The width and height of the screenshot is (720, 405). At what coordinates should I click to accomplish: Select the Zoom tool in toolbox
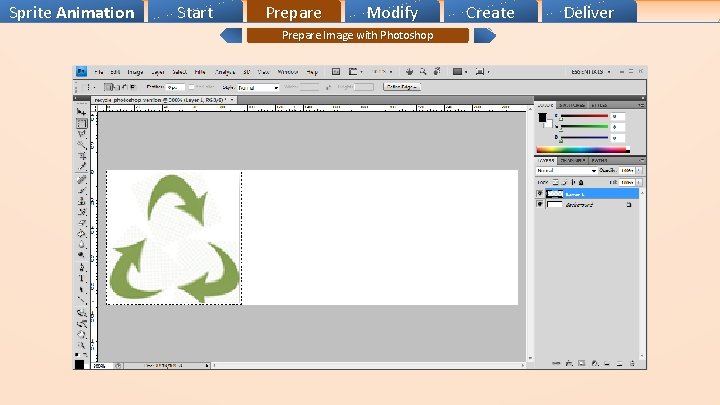[81, 345]
